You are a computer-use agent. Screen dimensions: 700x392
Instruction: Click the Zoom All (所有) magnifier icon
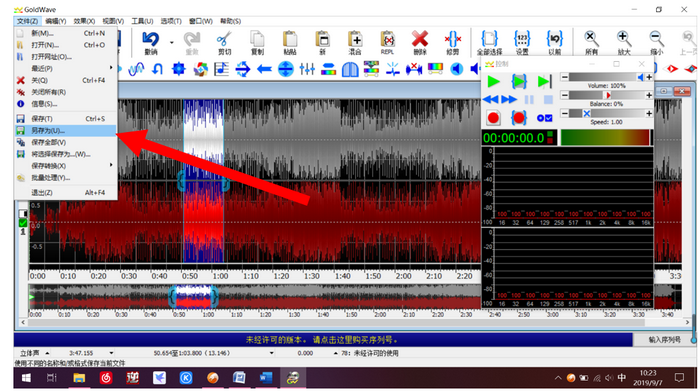pyautogui.click(x=592, y=39)
